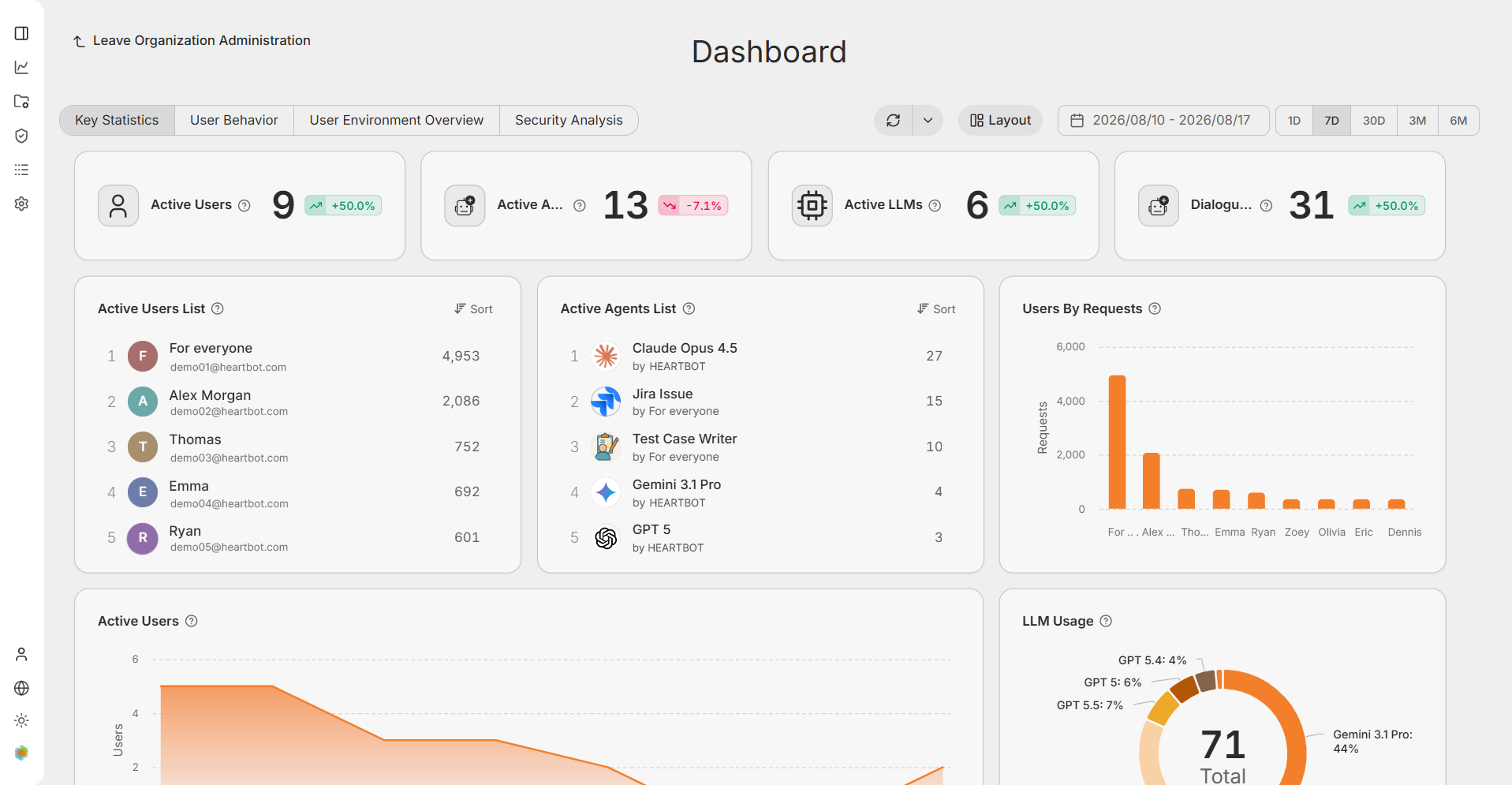Open Sort in Active Users List

coord(473,309)
